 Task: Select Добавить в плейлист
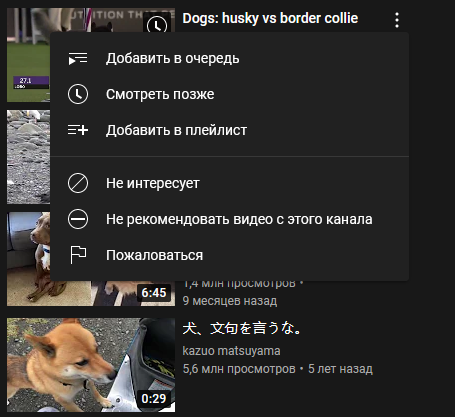click(230, 130)
